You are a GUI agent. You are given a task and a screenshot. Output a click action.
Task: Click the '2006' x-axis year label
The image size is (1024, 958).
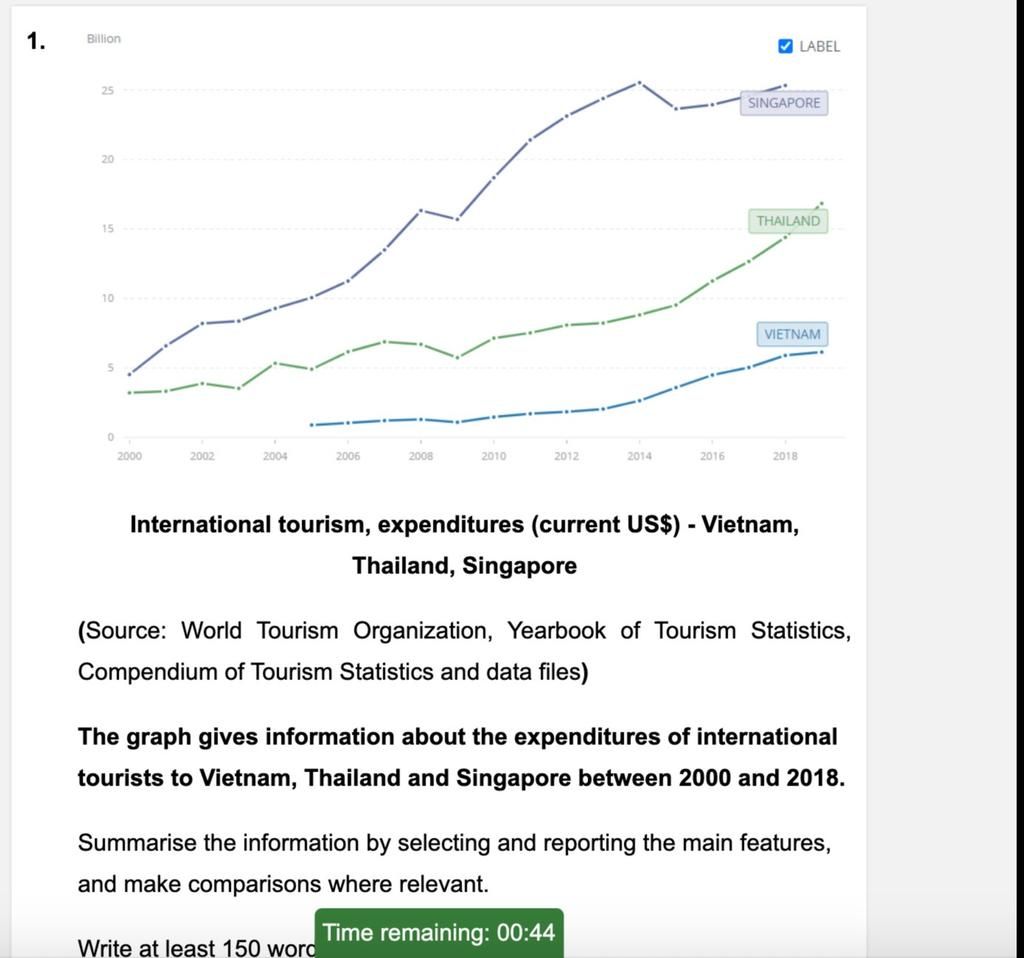click(348, 456)
